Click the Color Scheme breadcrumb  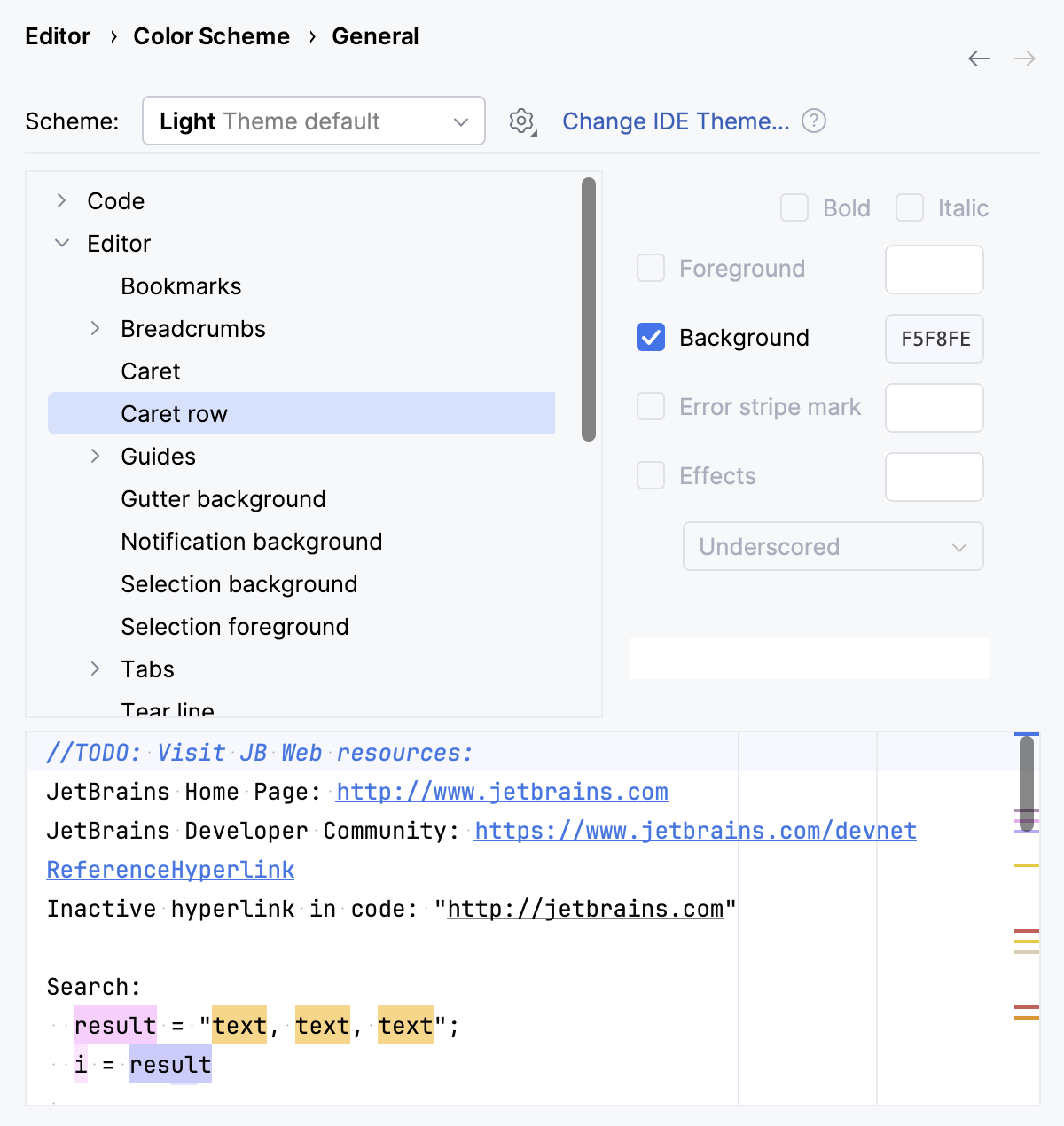pos(211,36)
